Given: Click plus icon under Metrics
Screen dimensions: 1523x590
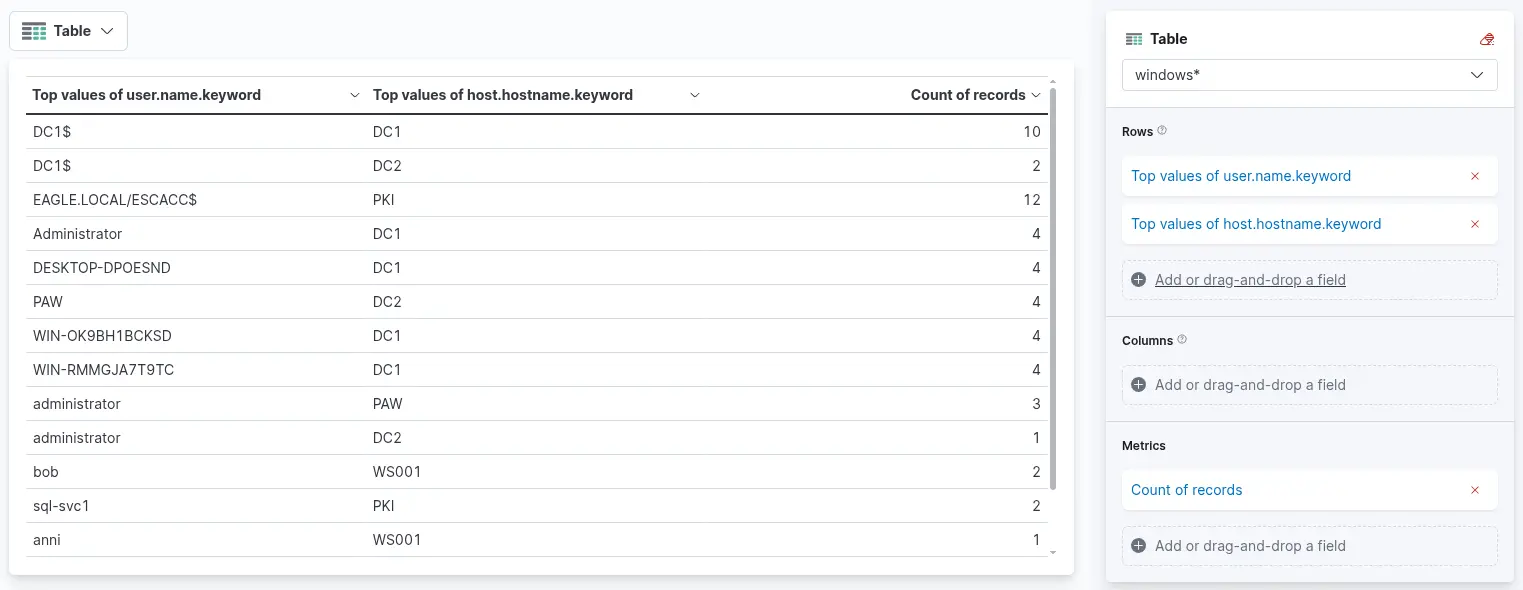Looking at the screenshot, I should [1138, 546].
